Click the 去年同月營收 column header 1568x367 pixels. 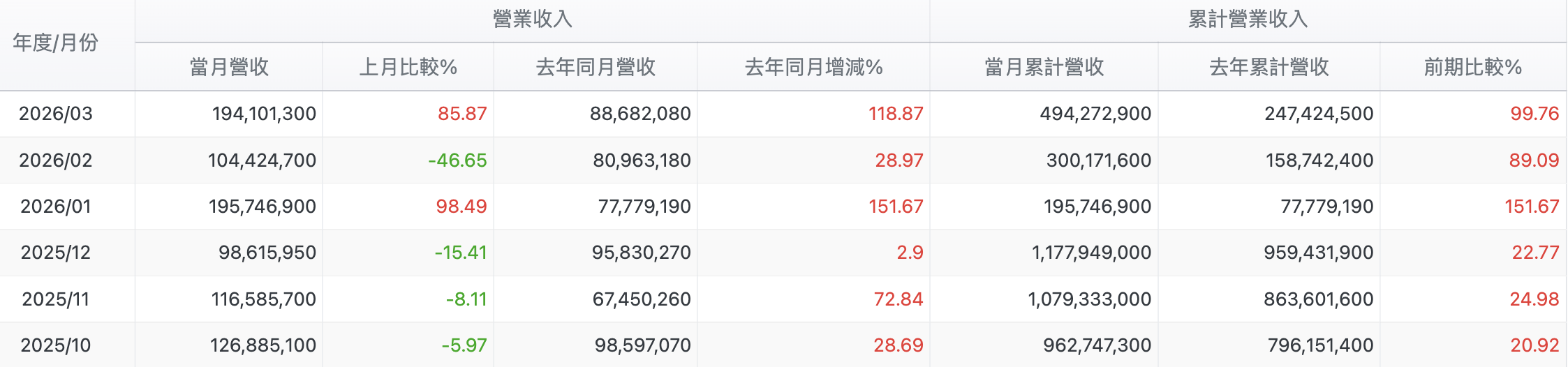coord(596,67)
